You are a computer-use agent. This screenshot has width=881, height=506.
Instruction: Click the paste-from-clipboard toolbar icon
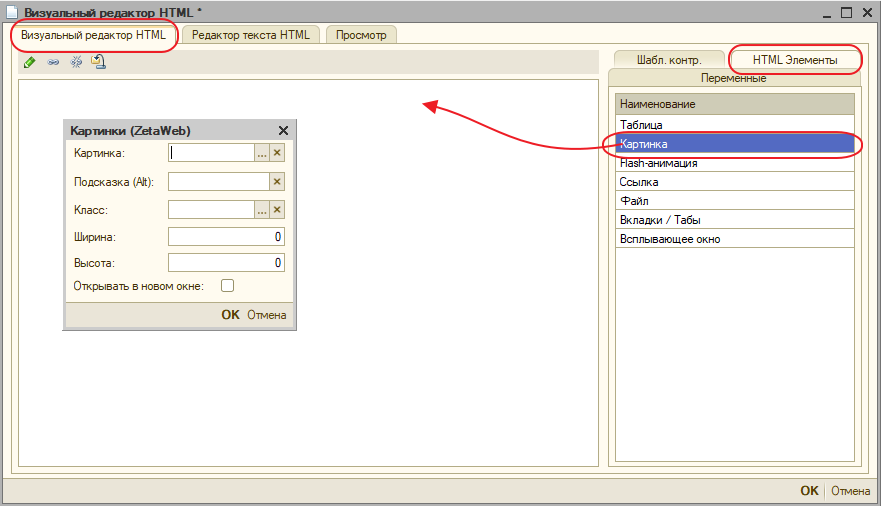pyautogui.click(x=99, y=61)
